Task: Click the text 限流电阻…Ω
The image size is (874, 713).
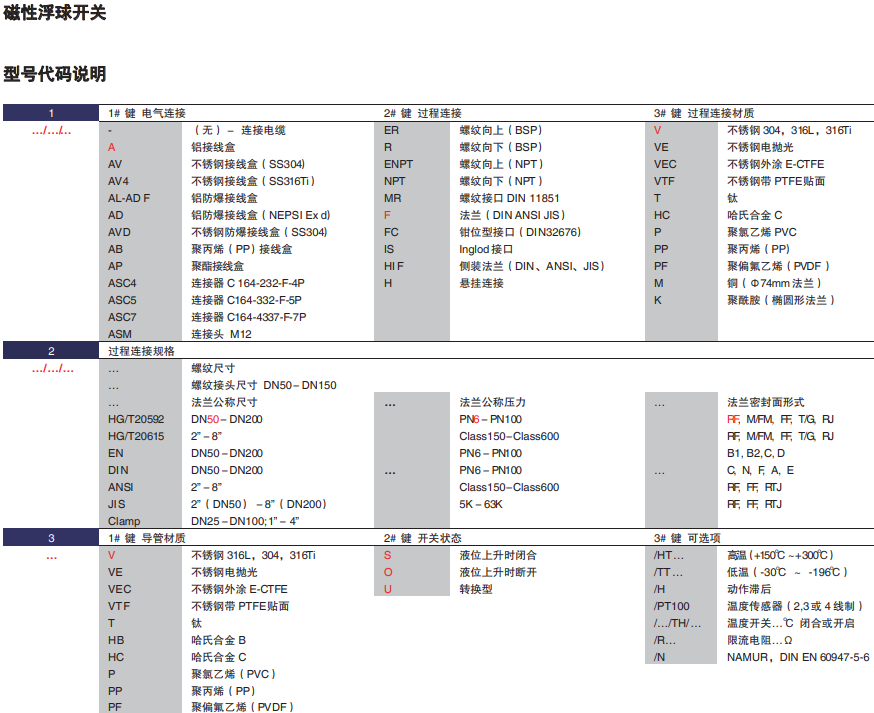Action: click(760, 640)
